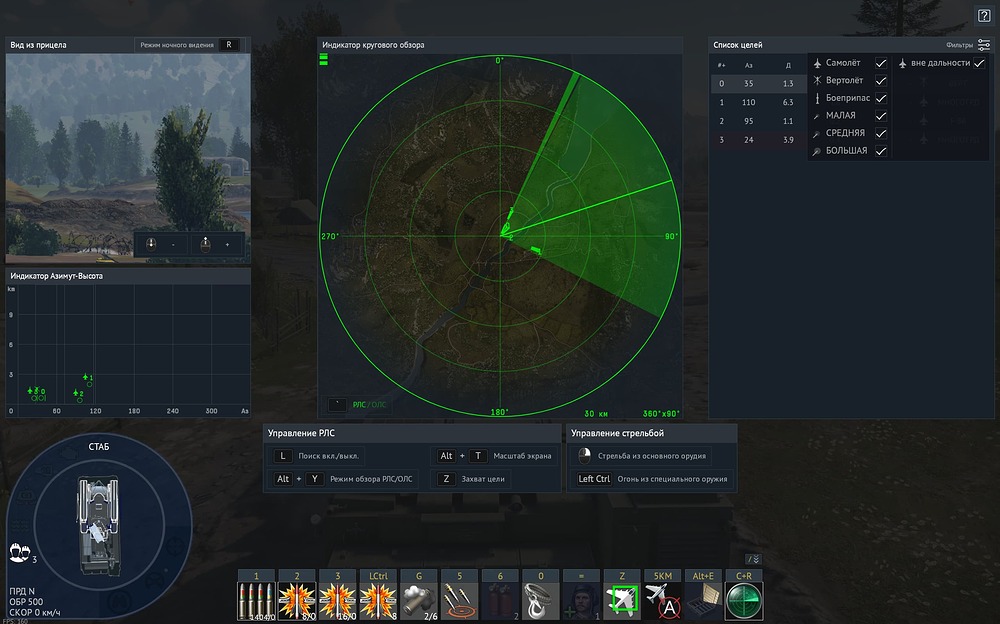
Task: Open the radar display icon C+R
Action: [744, 601]
